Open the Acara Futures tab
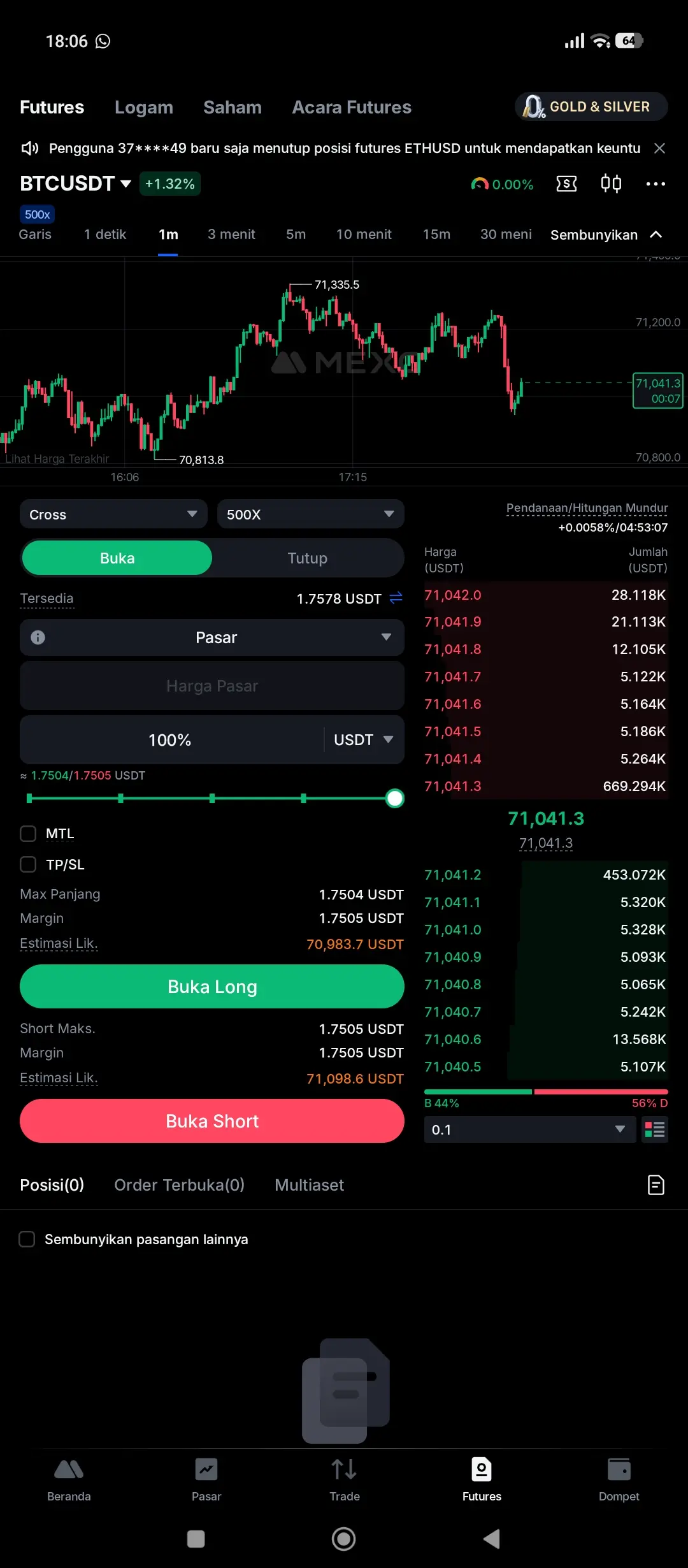This screenshot has width=688, height=1568. click(352, 107)
